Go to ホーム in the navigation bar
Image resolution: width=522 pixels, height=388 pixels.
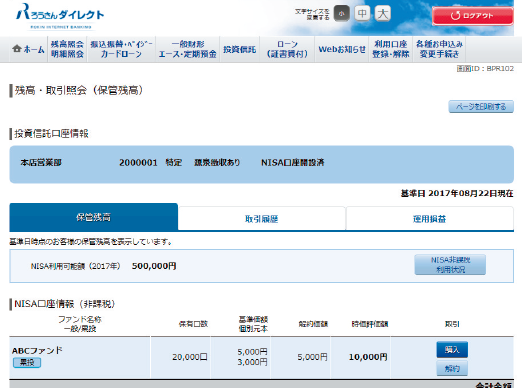coord(28,49)
